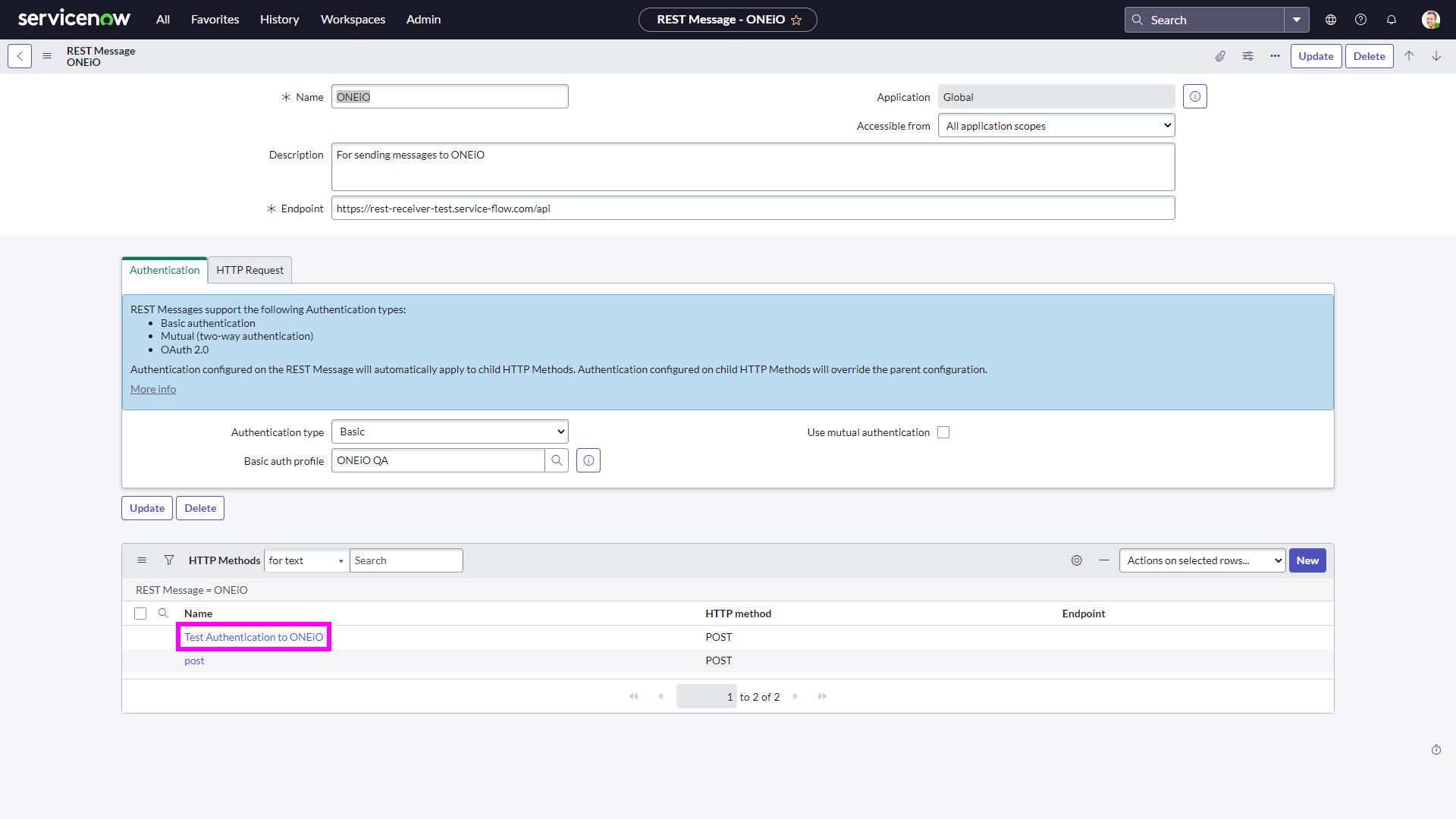Open the 'for text' search field dropdown
1456x819 pixels.
pos(306,560)
